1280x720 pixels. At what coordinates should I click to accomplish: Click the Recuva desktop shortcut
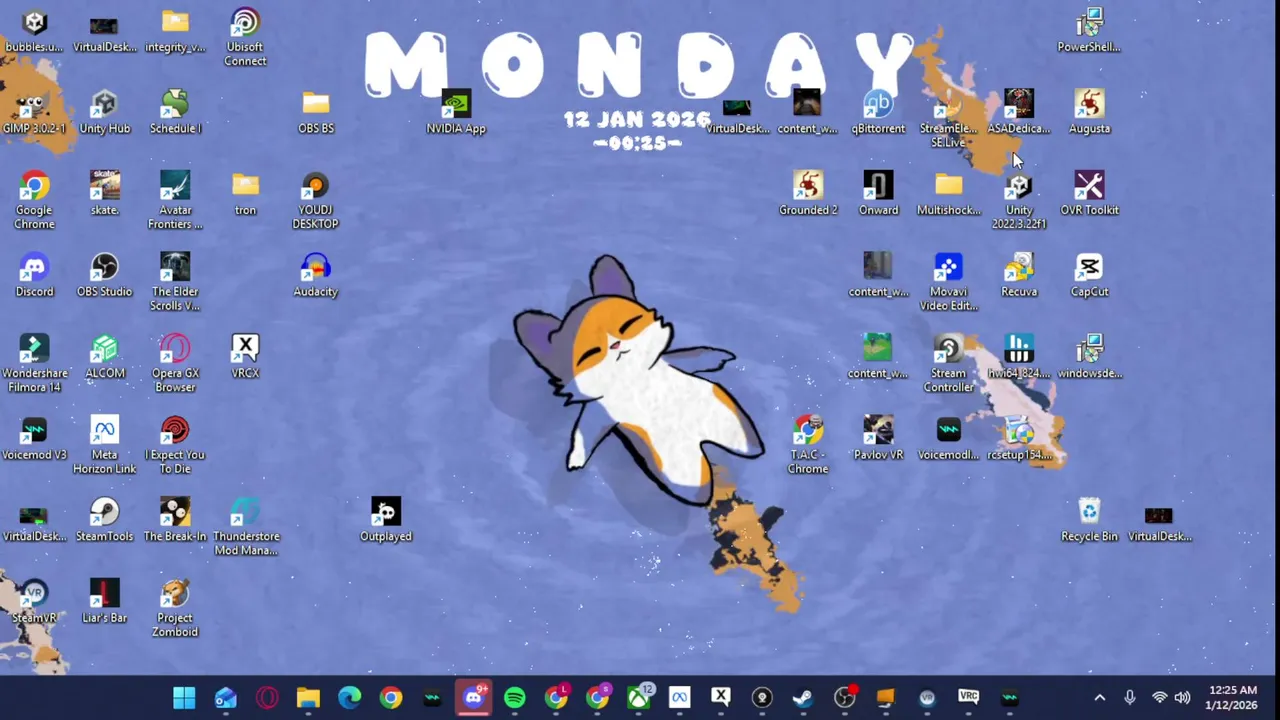(1019, 275)
